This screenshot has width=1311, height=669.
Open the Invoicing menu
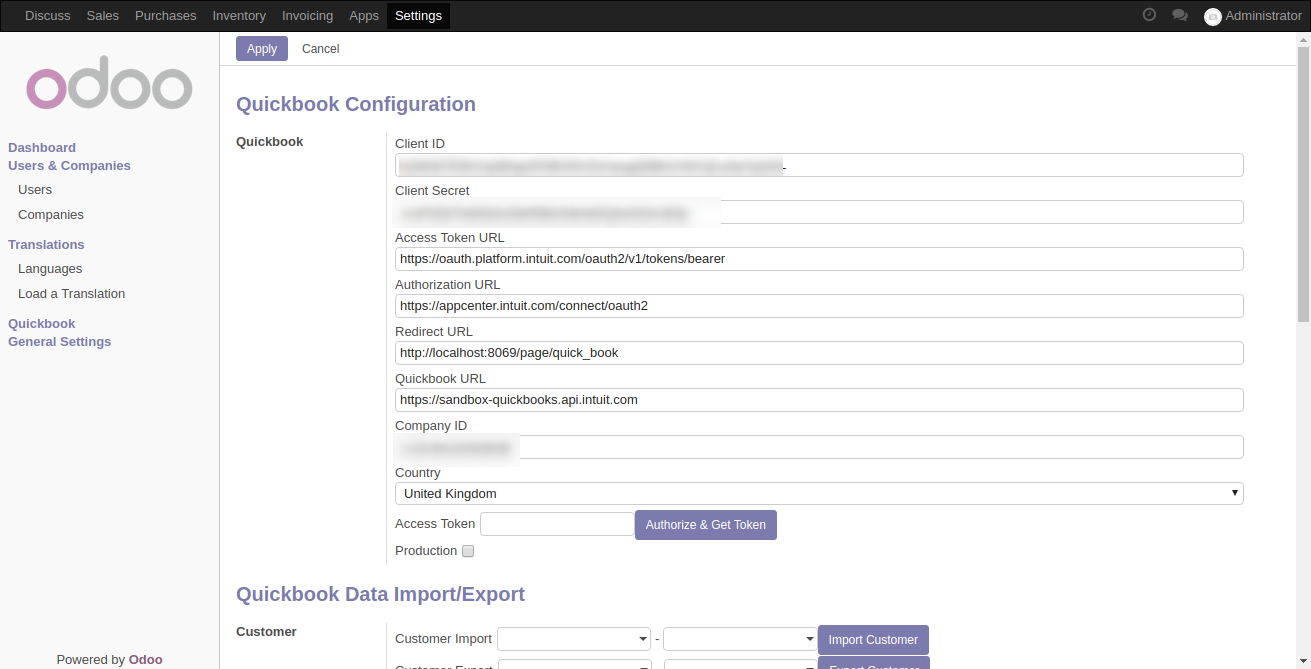[308, 15]
